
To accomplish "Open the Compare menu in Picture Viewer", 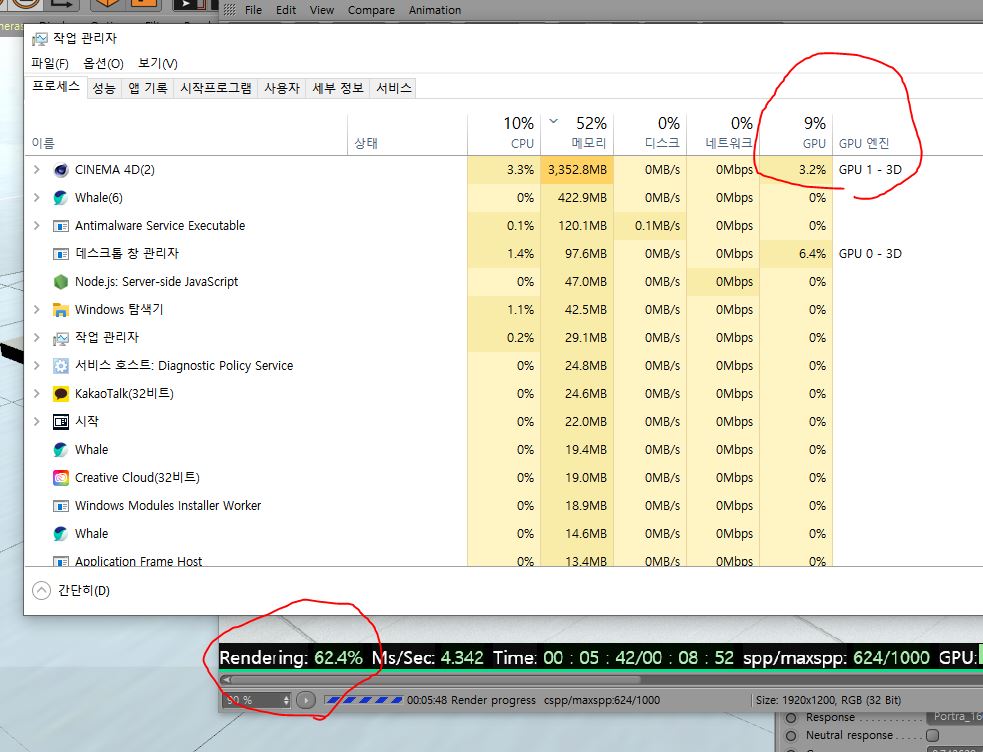I will click(x=371, y=10).
